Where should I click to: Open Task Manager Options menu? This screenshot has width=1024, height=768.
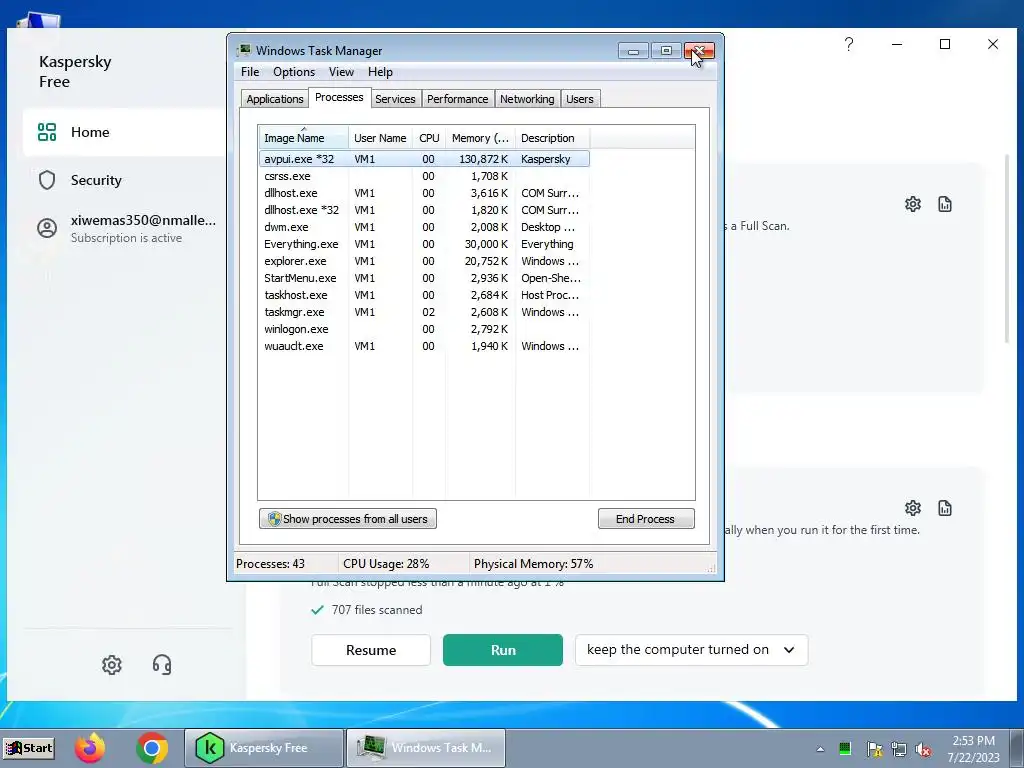point(294,72)
